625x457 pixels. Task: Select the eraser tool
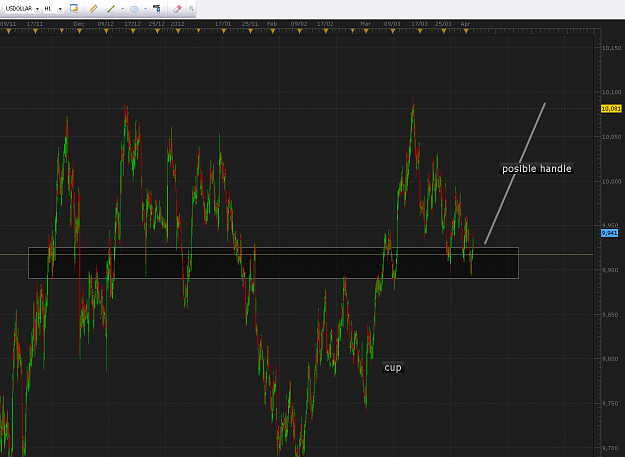177,8
